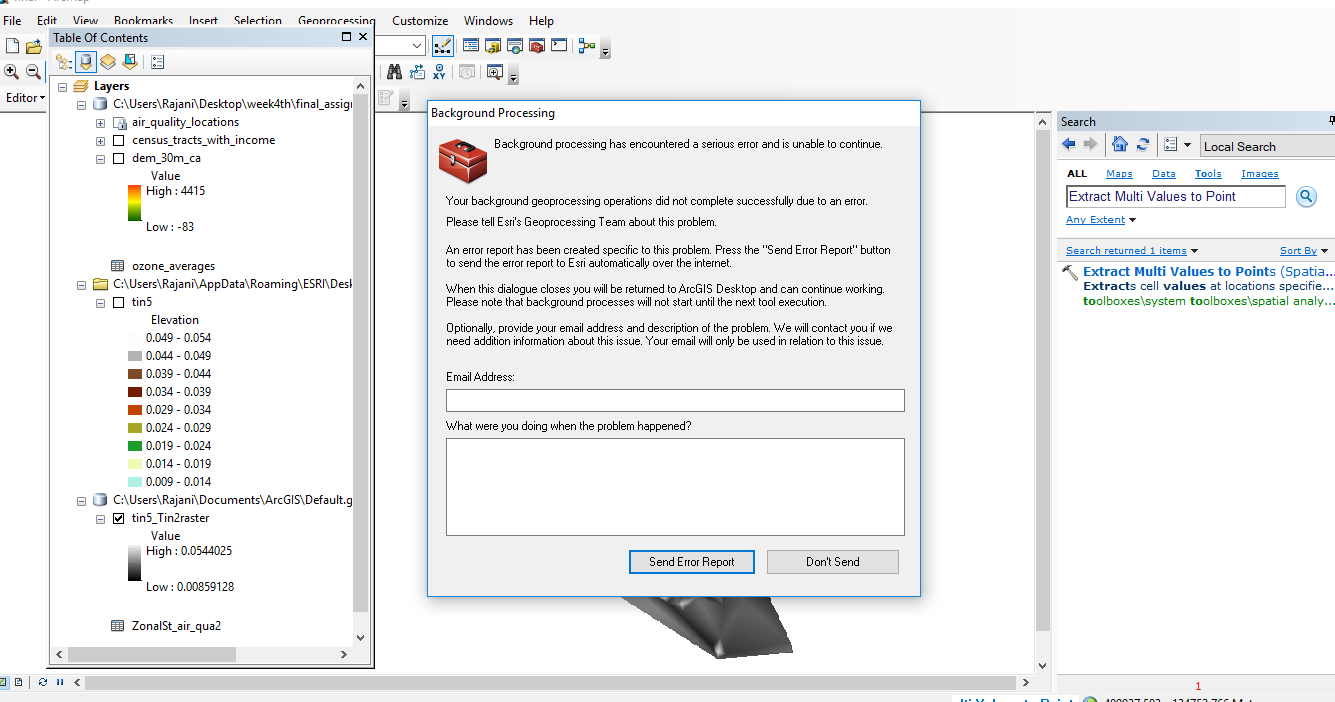The image size is (1335, 702).
Task: Click the hammer icon of search result
Action: pyautogui.click(x=1070, y=272)
